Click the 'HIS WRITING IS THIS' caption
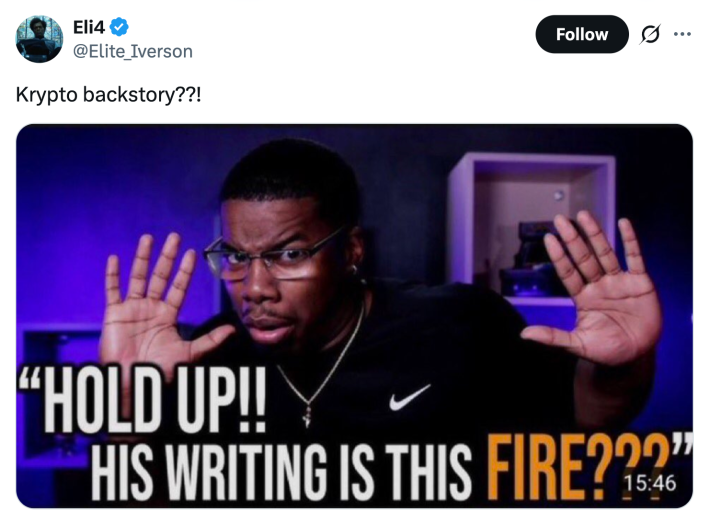The width and height of the screenshot is (710, 522). pyautogui.click(x=281, y=471)
